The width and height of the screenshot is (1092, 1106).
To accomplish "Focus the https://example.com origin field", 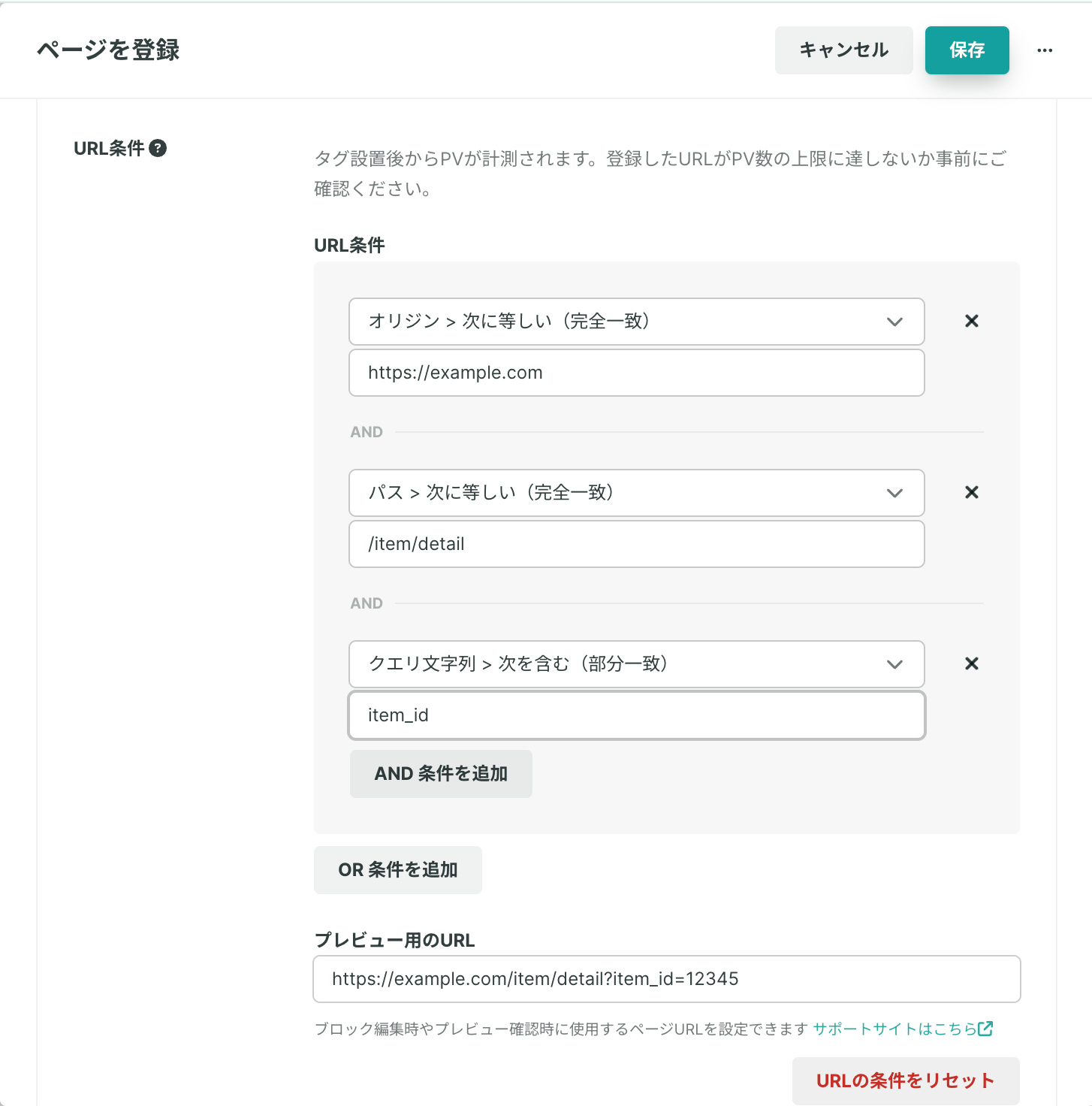I will coord(637,373).
